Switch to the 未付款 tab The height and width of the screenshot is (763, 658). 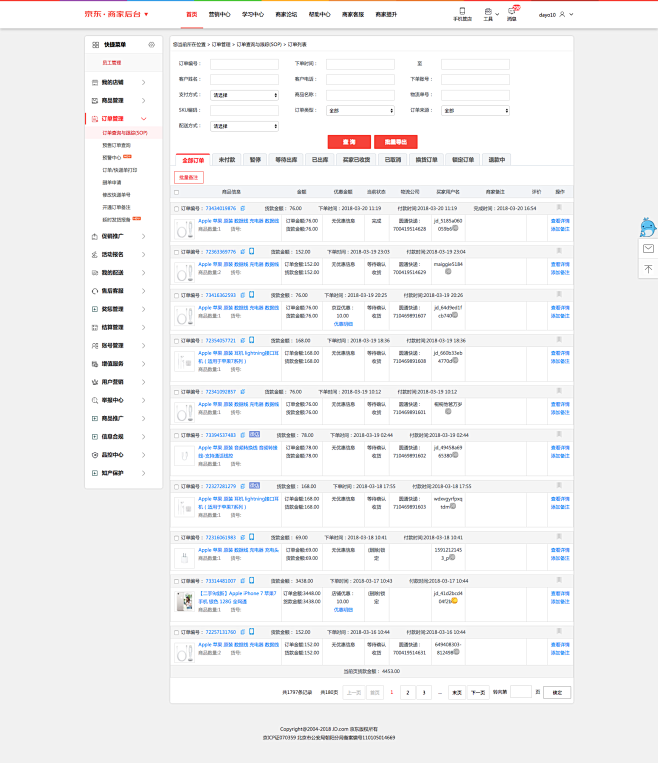pyautogui.click(x=227, y=160)
